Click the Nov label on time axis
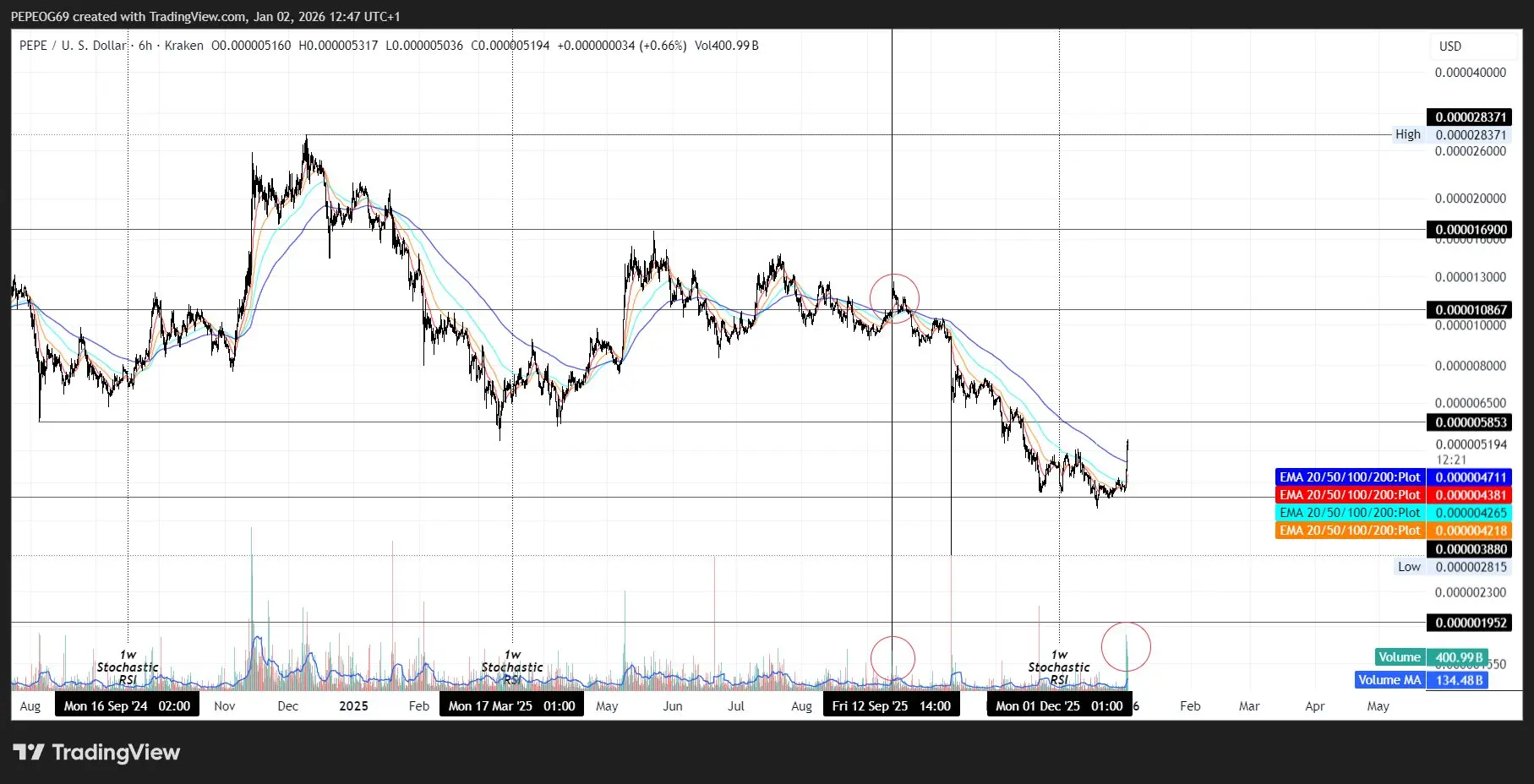The height and width of the screenshot is (784, 1534). click(225, 706)
